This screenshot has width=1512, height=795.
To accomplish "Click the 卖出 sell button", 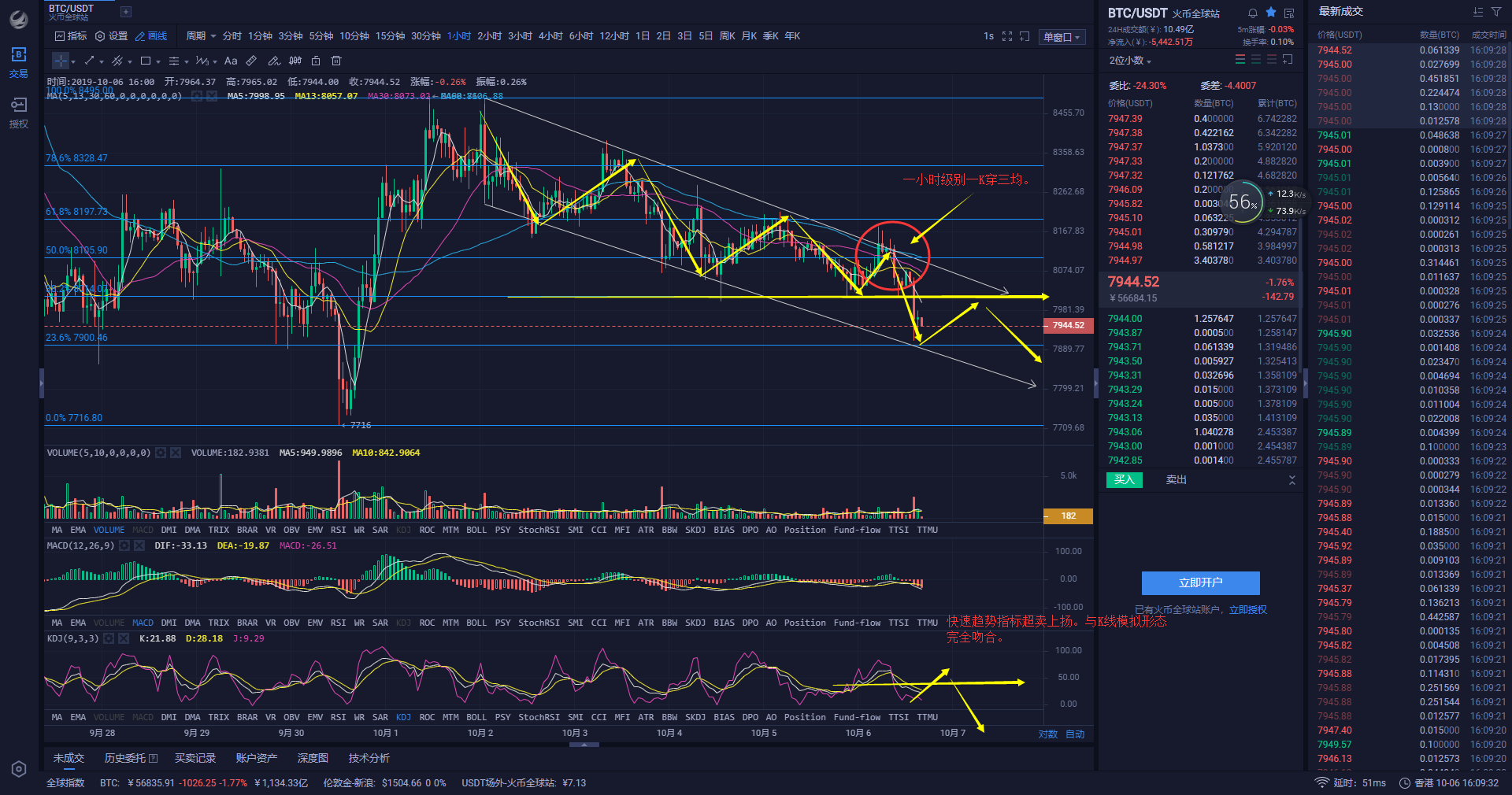I will (x=1177, y=480).
